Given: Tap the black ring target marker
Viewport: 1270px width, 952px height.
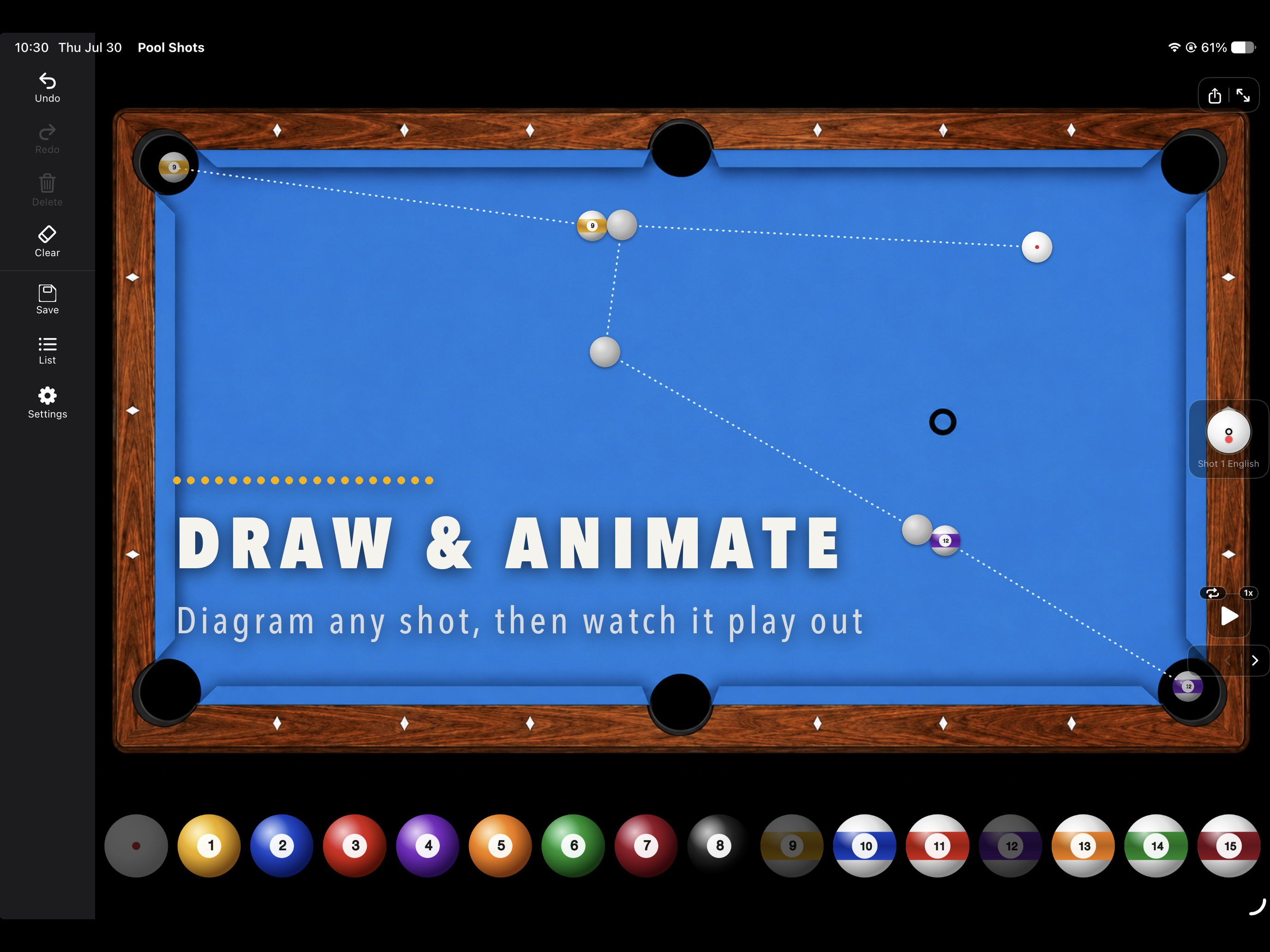Looking at the screenshot, I should click(943, 422).
